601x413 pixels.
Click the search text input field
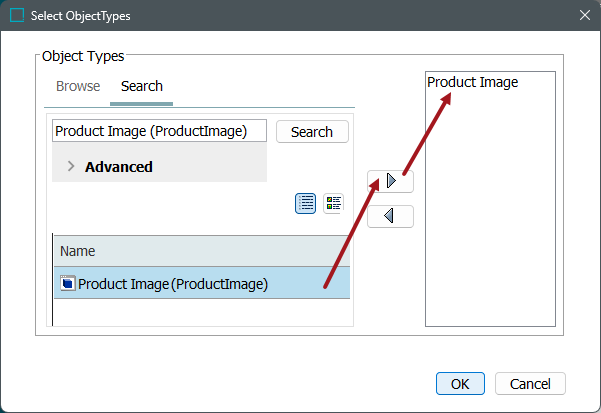click(160, 132)
